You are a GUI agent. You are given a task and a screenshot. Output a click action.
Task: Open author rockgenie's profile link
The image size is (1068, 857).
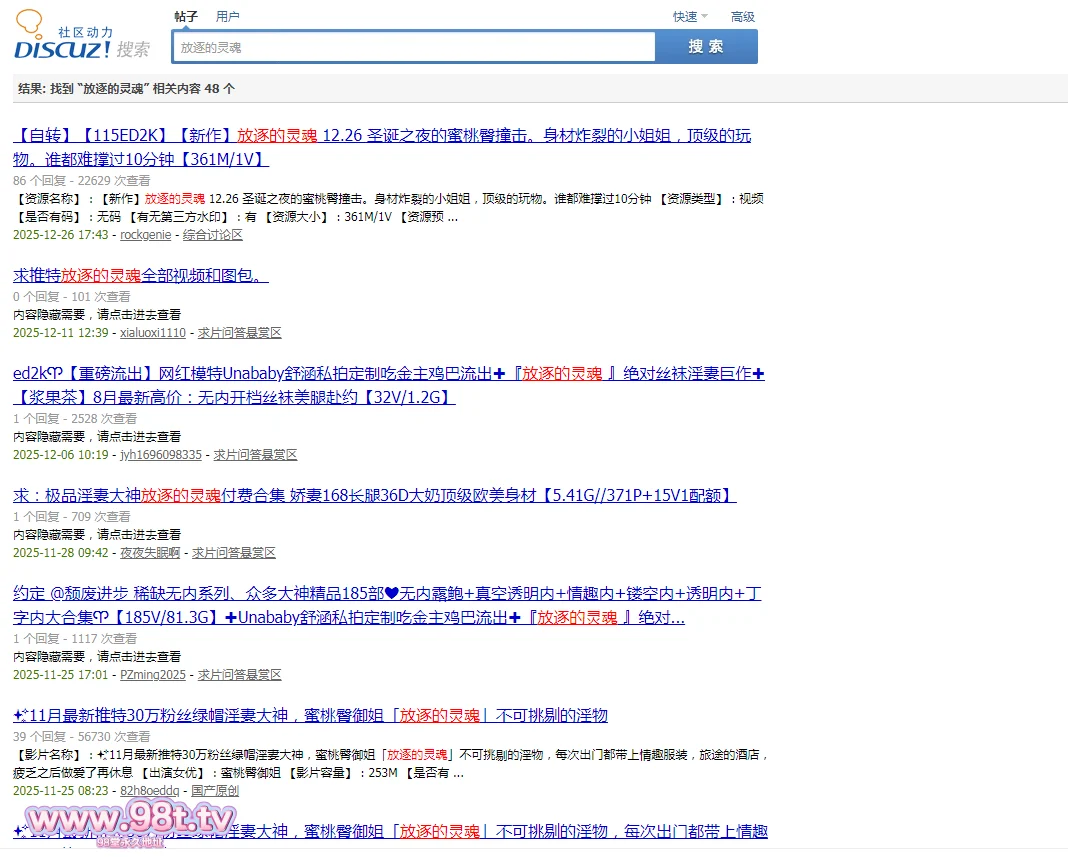pos(145,235)
